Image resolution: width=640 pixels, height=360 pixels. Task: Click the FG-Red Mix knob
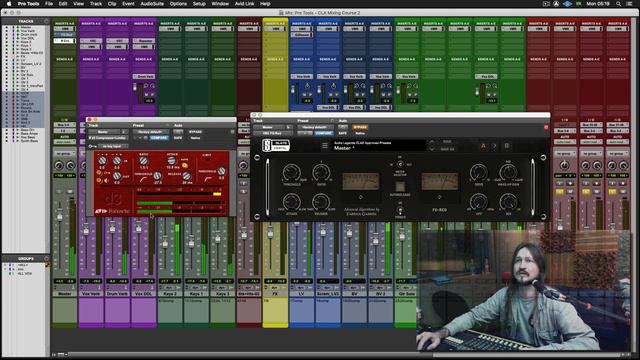508,202
